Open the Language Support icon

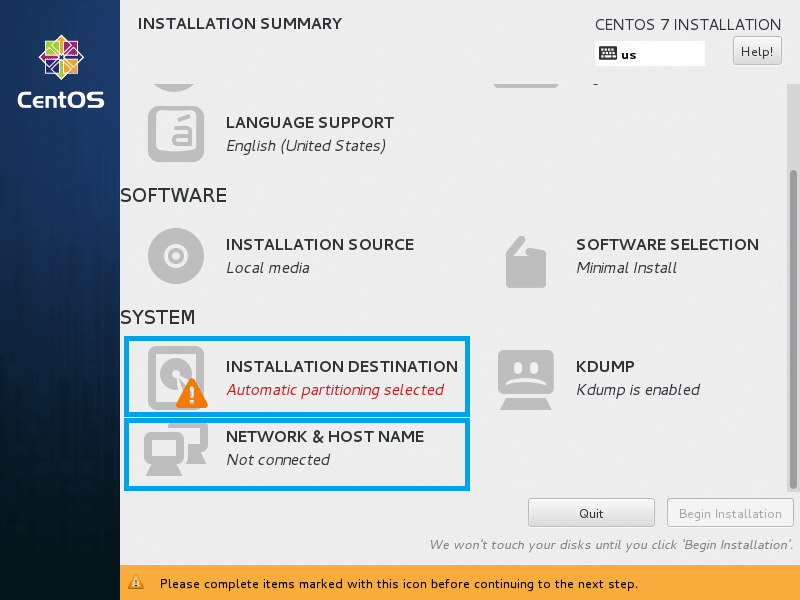click(x=176, y=134)
